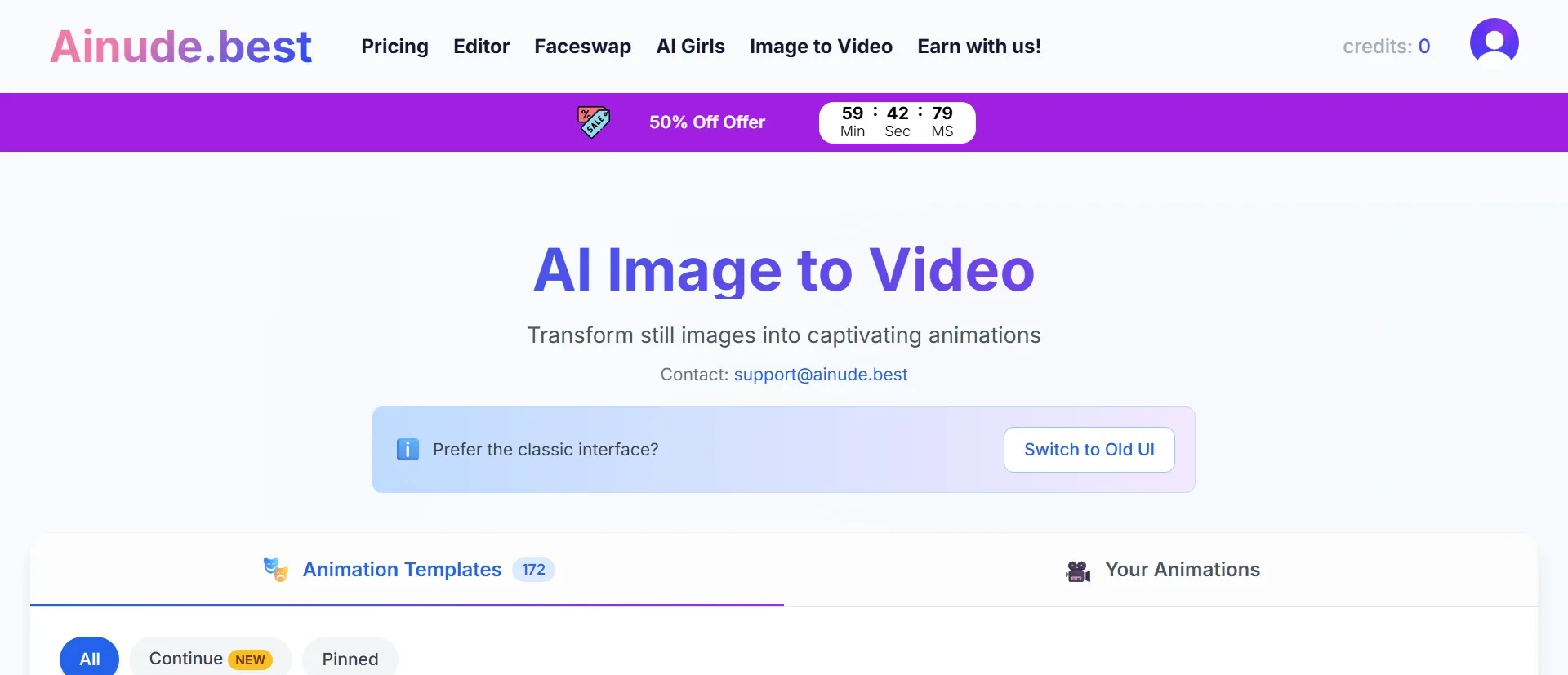Email support@ainude.best contact link
This screenshot has height=675, width=1568.
pos(821,375)
